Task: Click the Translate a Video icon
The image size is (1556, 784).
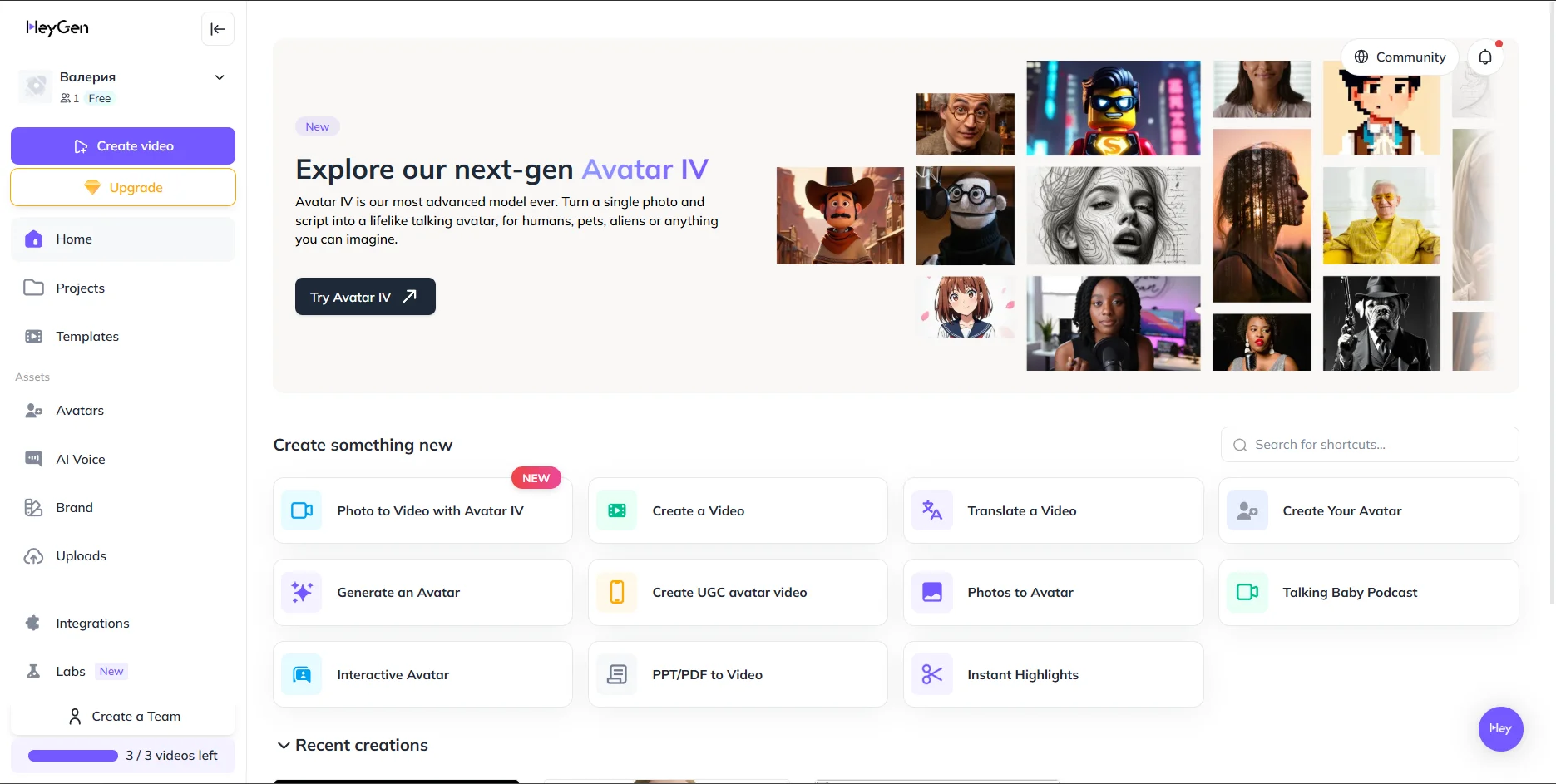Action: [x=932, y=510]
